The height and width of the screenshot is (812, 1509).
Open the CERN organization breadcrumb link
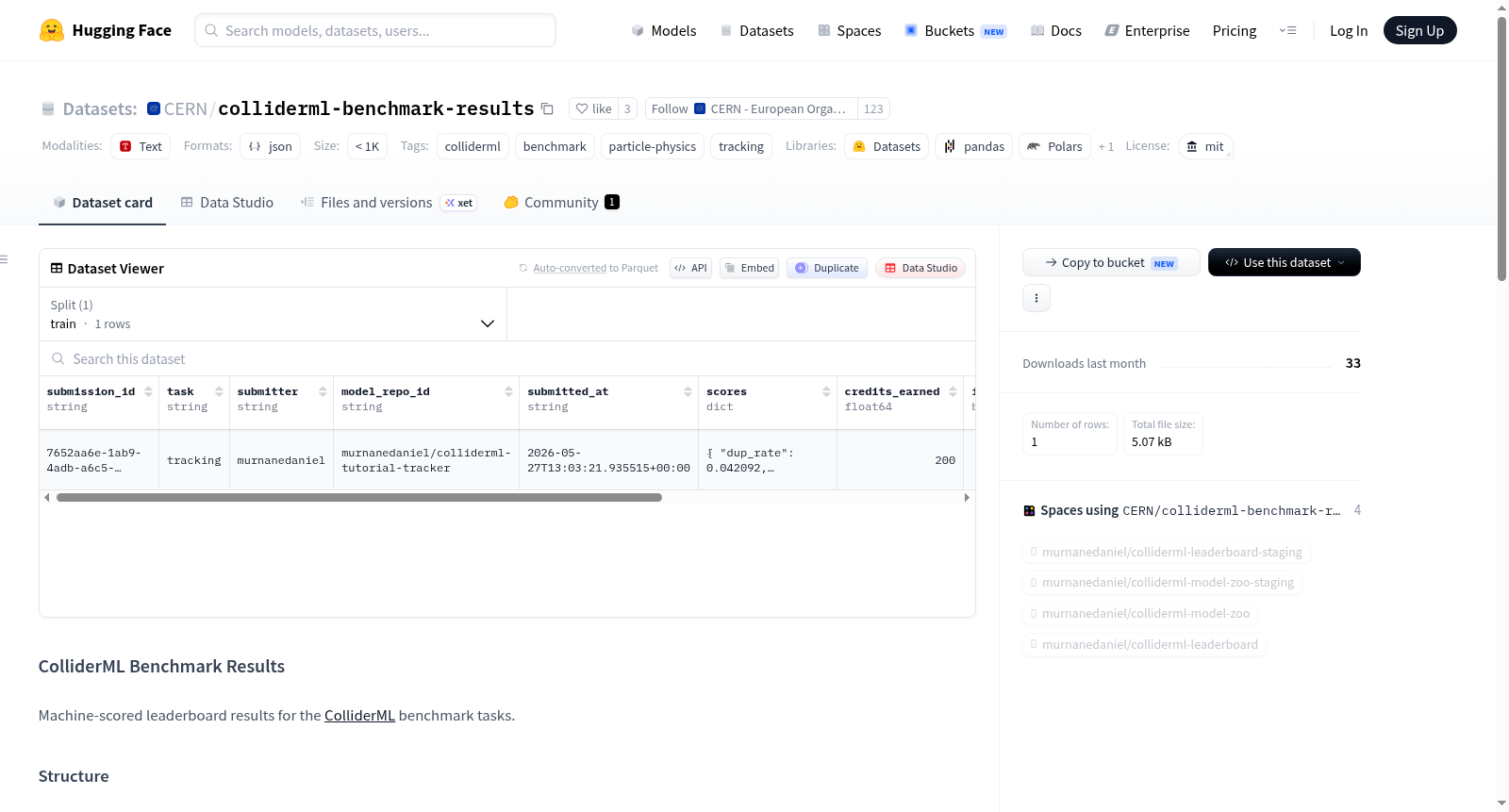pos(186,108)
